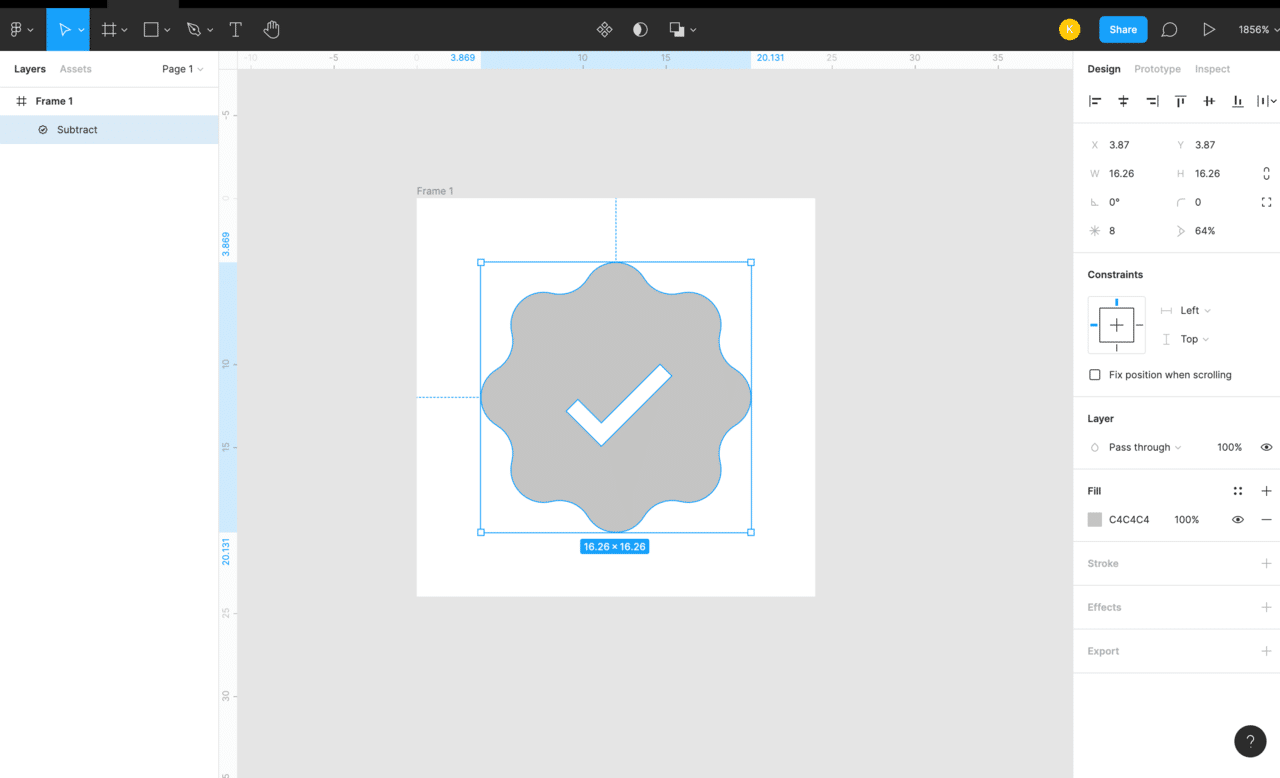Select the Subtract layer
The image size is (1280, 778).
click(77, 130)
